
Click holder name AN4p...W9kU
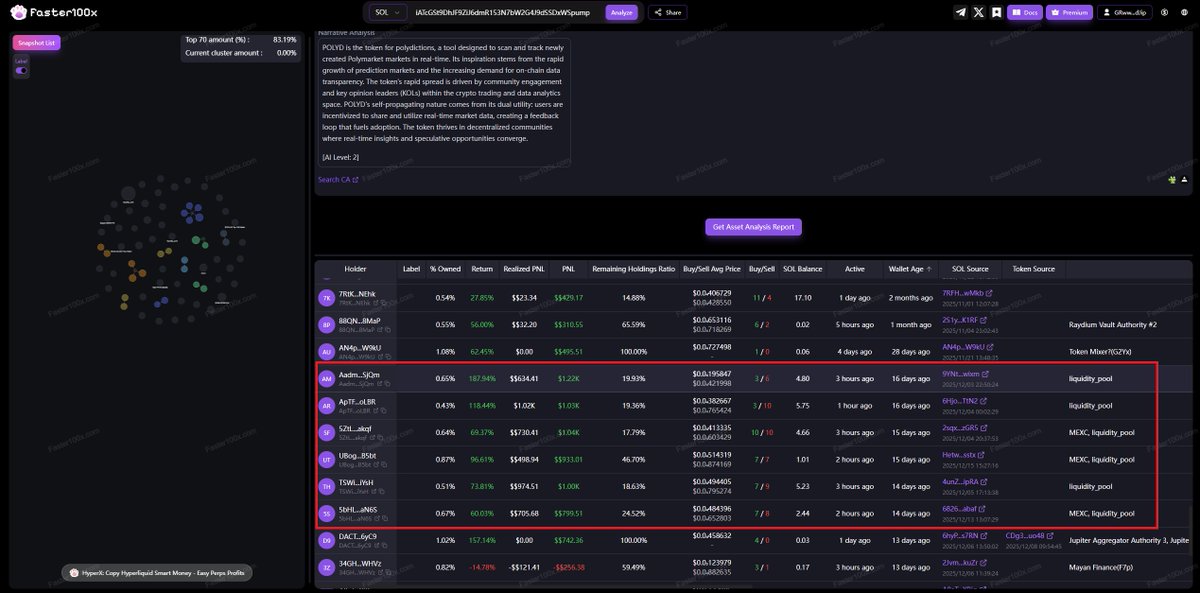360,347
